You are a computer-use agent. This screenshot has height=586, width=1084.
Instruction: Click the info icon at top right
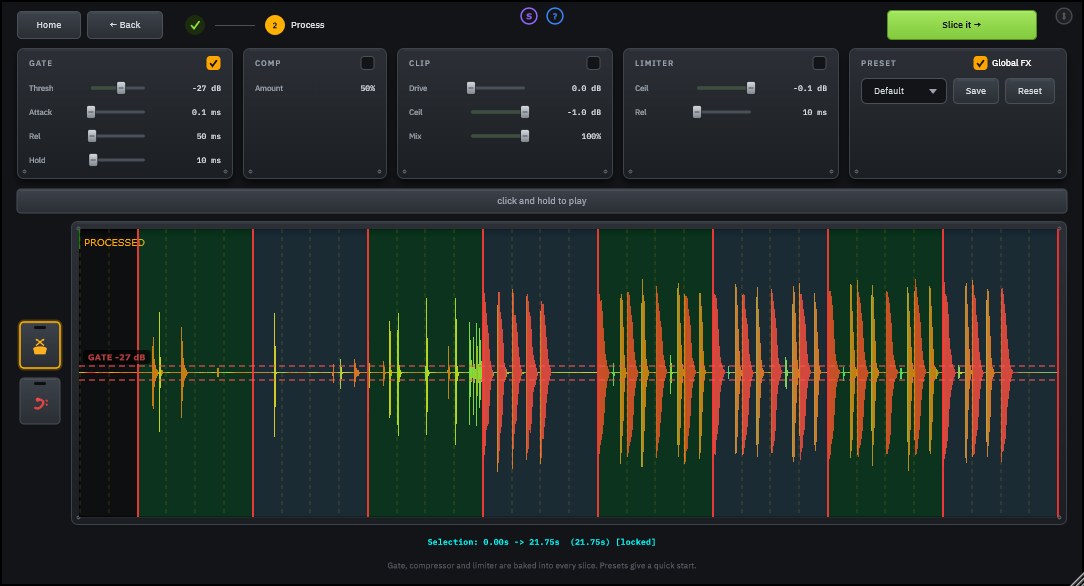click(x=1063, y=15)
